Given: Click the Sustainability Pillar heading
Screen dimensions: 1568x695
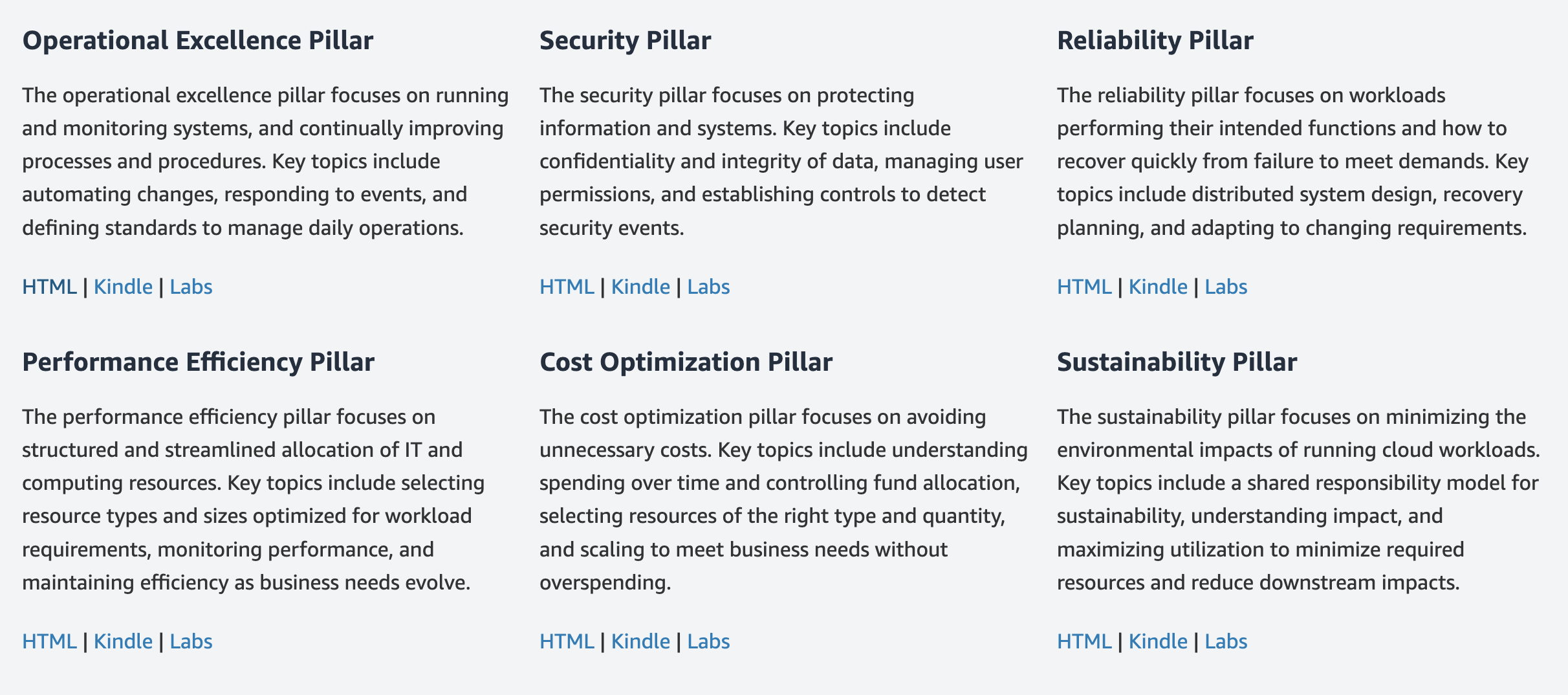Looking at the screenshot, I should pos(1177,362).
